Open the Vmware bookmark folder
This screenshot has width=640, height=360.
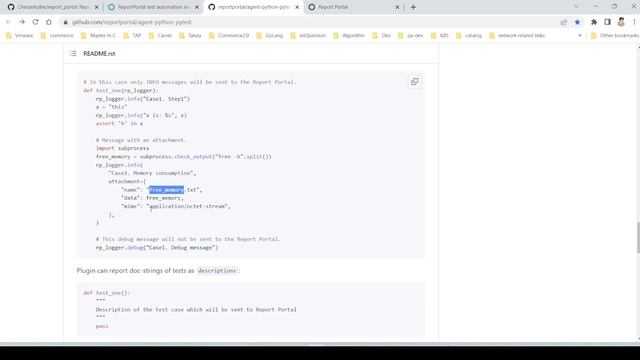pyautogui.click(x=20, y=36)
